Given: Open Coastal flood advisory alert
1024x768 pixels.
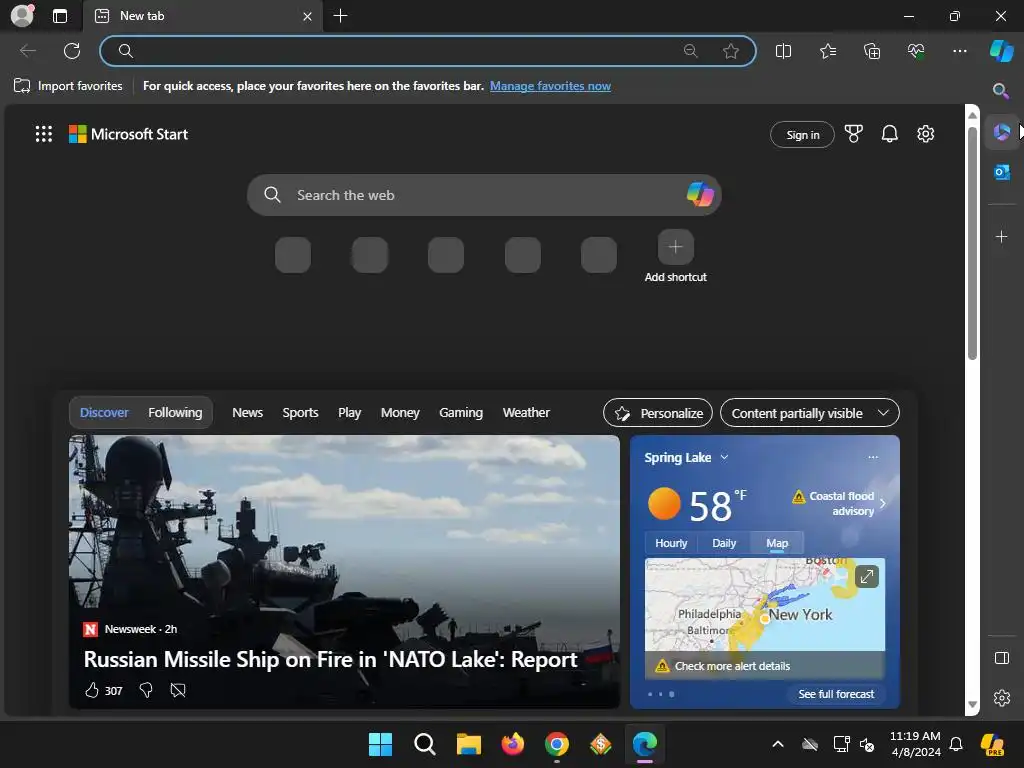Looking at the screenshot, I should [x=840, y=504].
